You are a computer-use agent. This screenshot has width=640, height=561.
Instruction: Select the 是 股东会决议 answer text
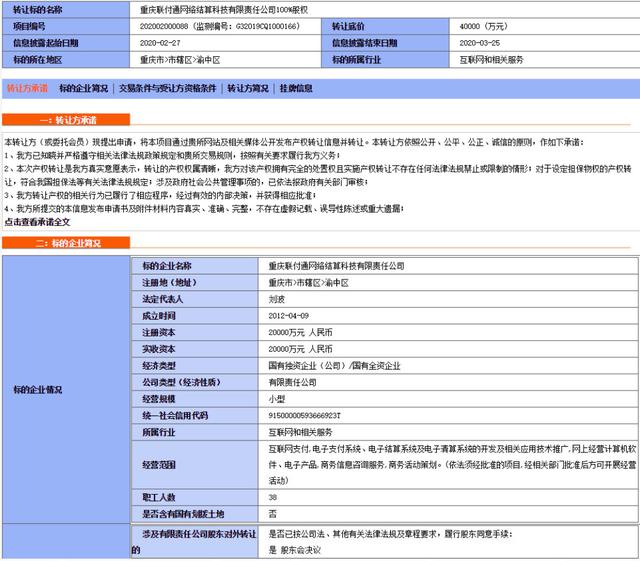click(x=295, y=550)
